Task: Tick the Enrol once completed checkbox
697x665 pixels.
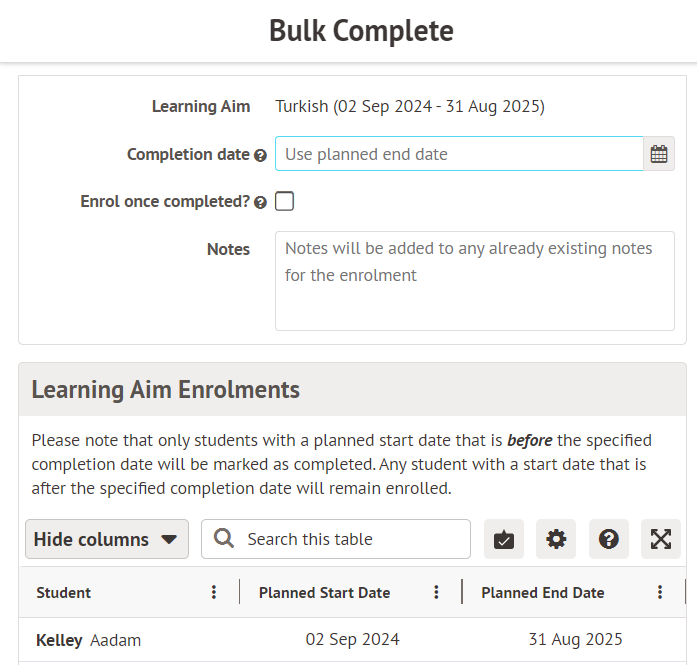Action: point(285,201)
